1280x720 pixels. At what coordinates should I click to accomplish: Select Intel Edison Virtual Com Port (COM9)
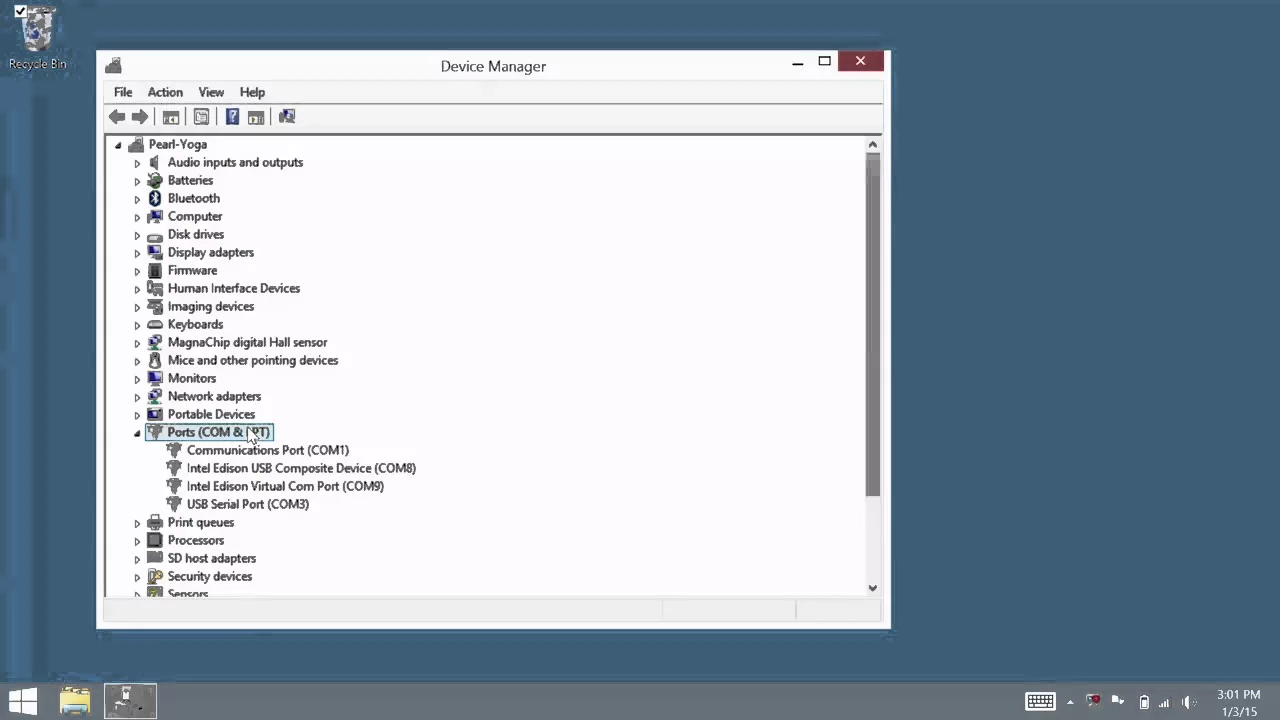pyautogui.click(x=285, y=486)
